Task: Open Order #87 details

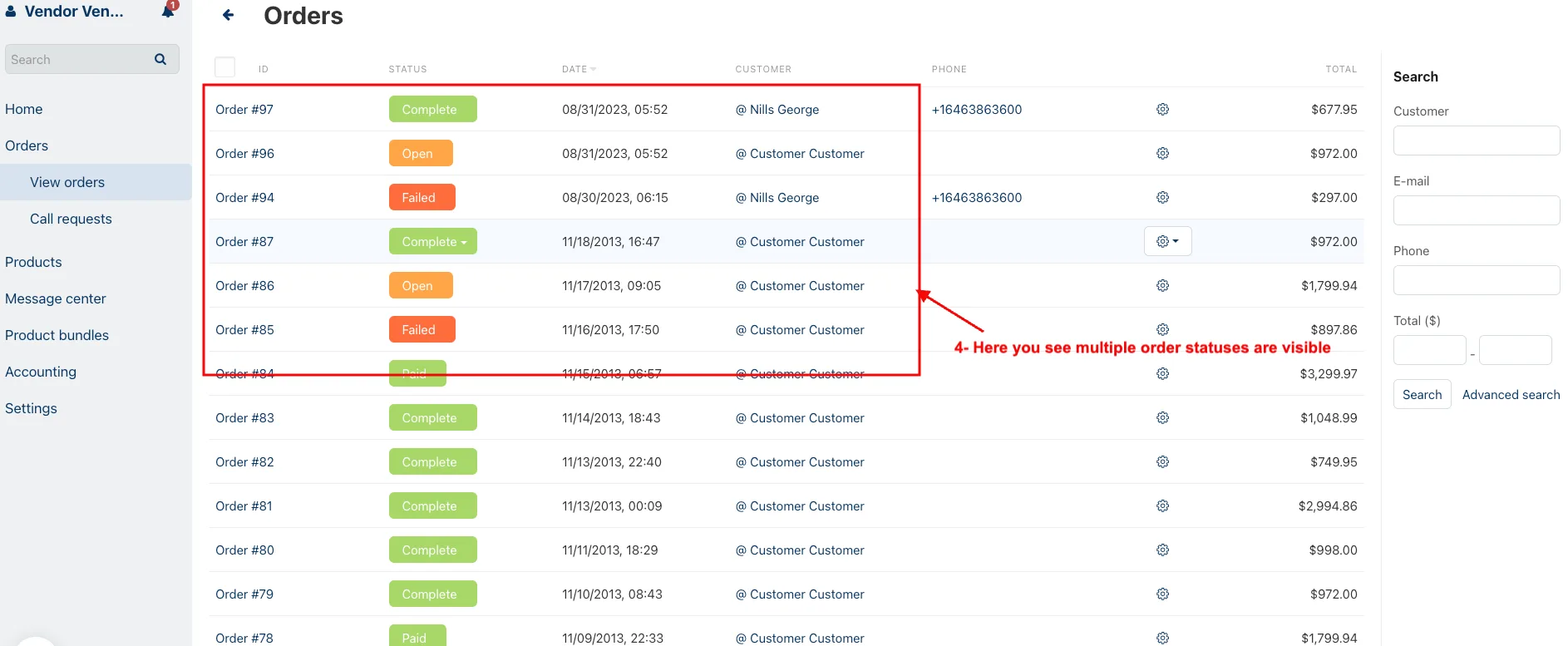Action: point(244,241)
